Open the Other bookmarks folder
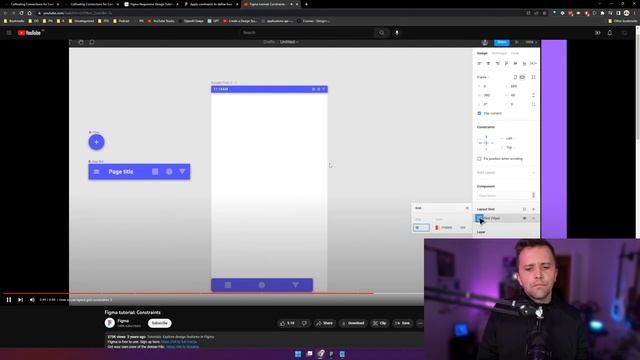Viewport: 640px width, 360px height. (621, 21)
